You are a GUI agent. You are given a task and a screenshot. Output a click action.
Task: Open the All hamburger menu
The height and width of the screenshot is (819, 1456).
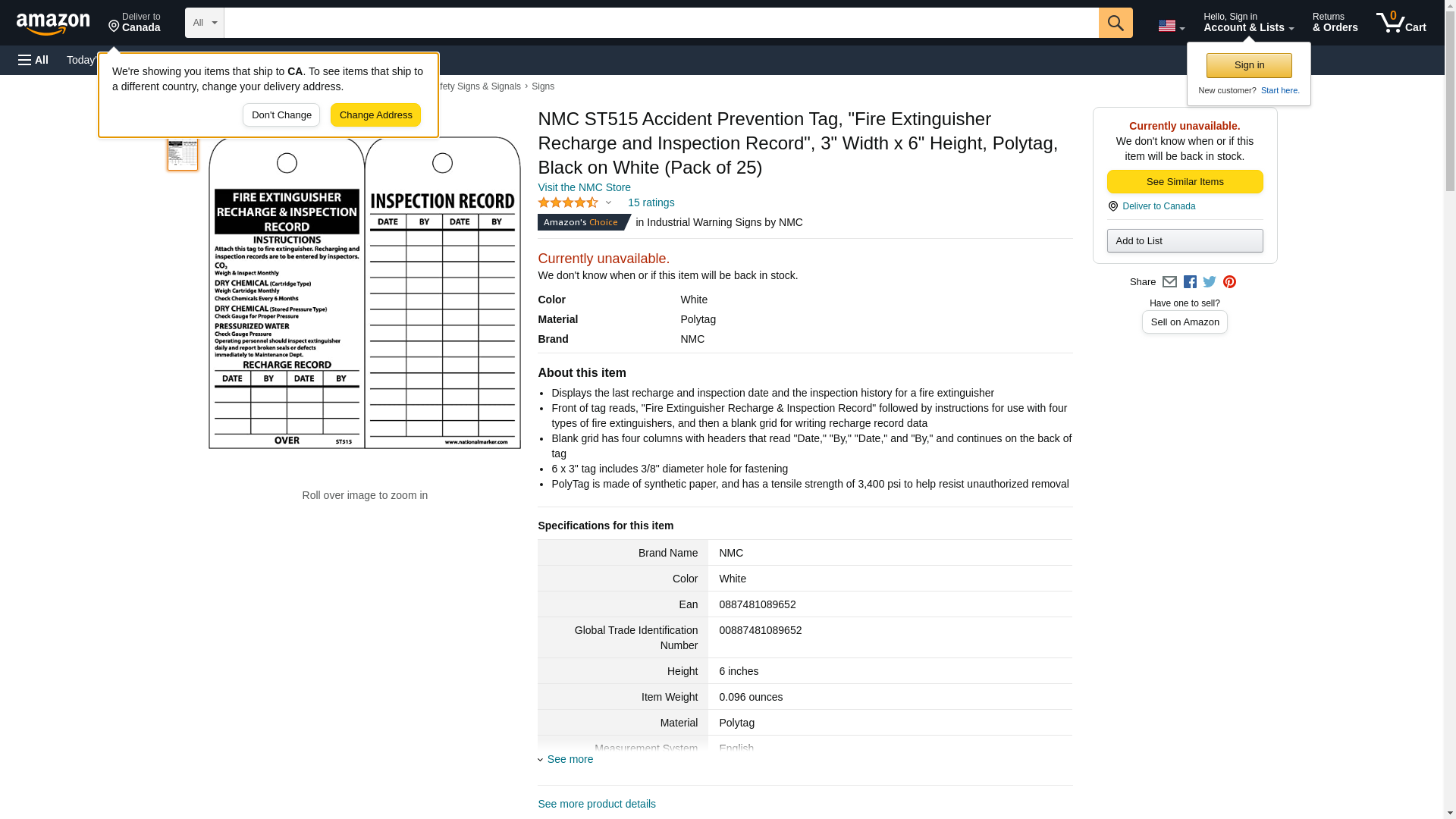33,60
